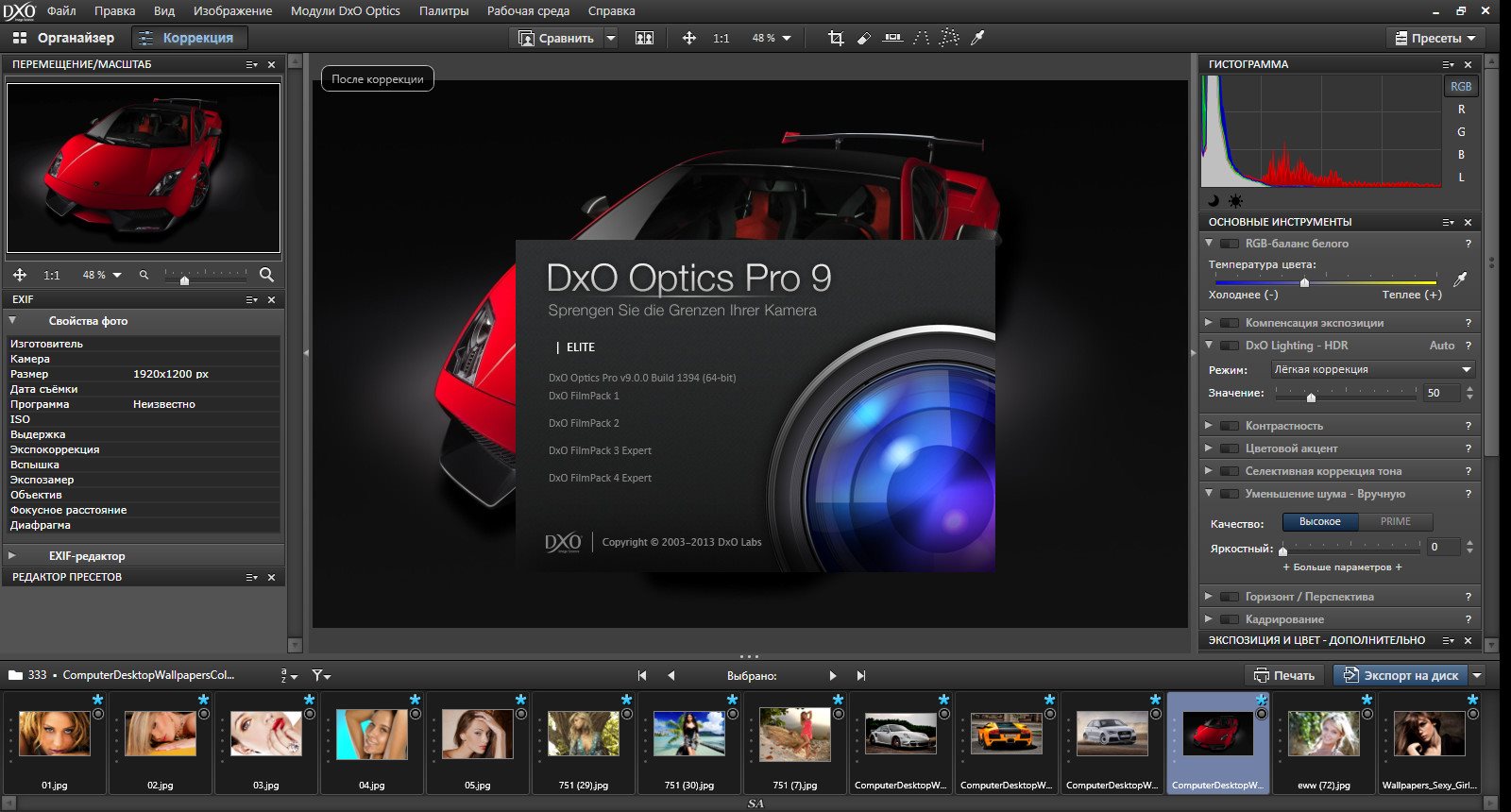Click the eyedropper beside color temperature slider
The height and width of the screenshot is (812, 1511).
[x=1460, y=279]
